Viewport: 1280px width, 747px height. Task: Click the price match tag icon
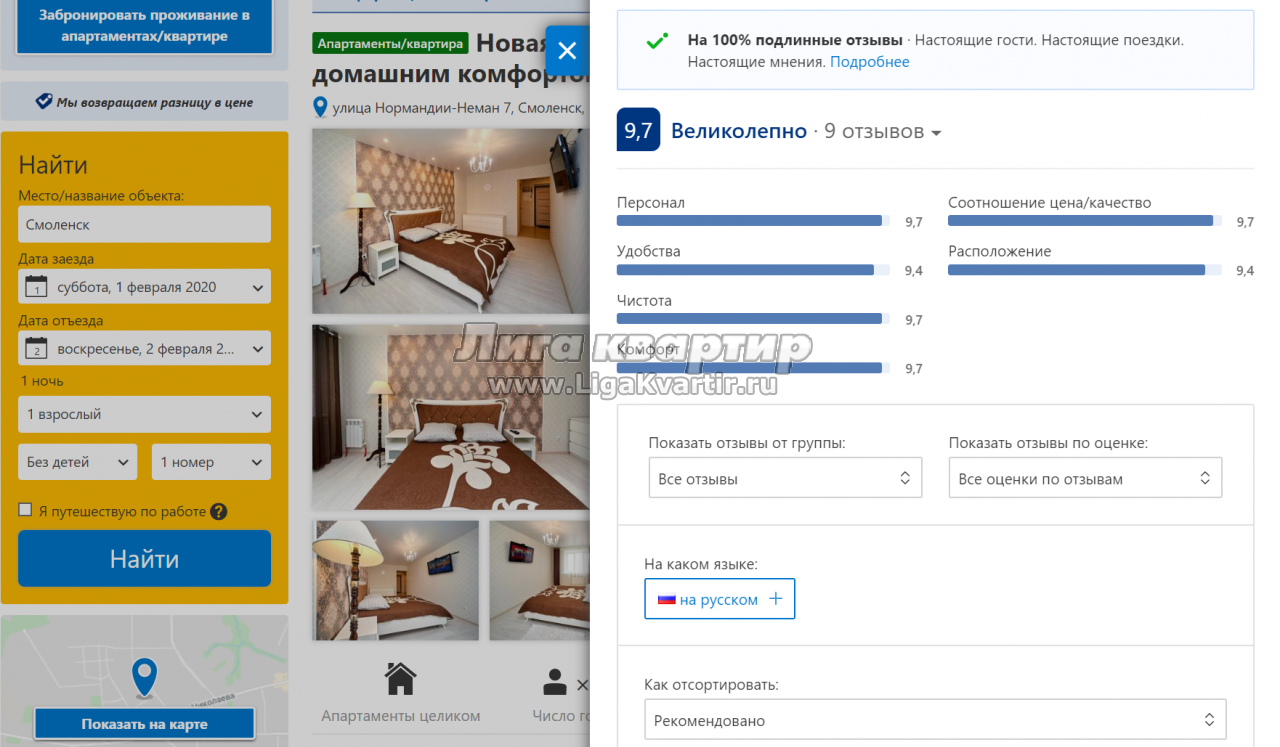click(x=43, y=102)
